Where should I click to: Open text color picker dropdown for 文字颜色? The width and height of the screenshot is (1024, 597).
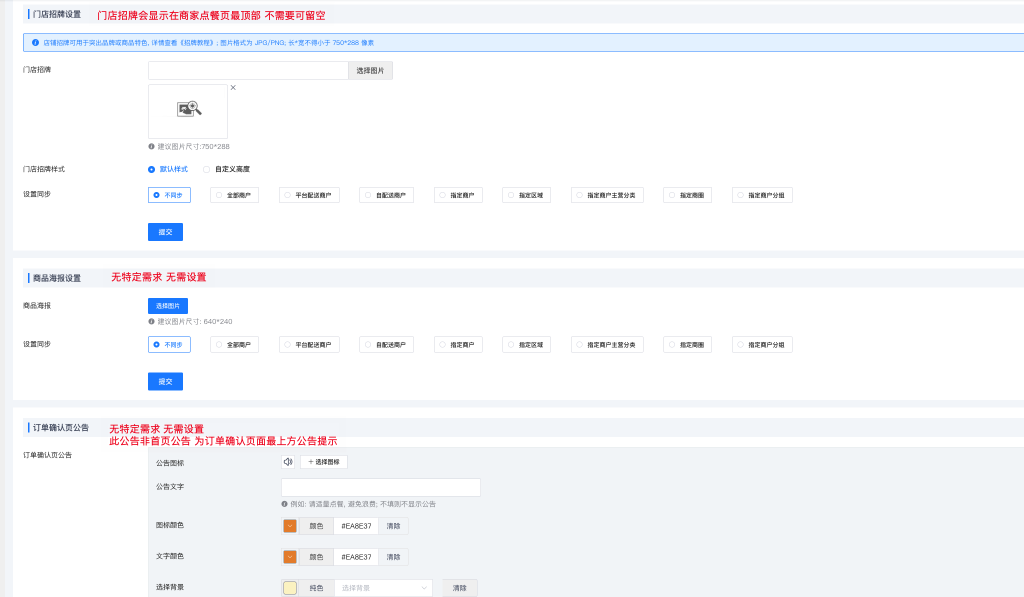point(290,557)
